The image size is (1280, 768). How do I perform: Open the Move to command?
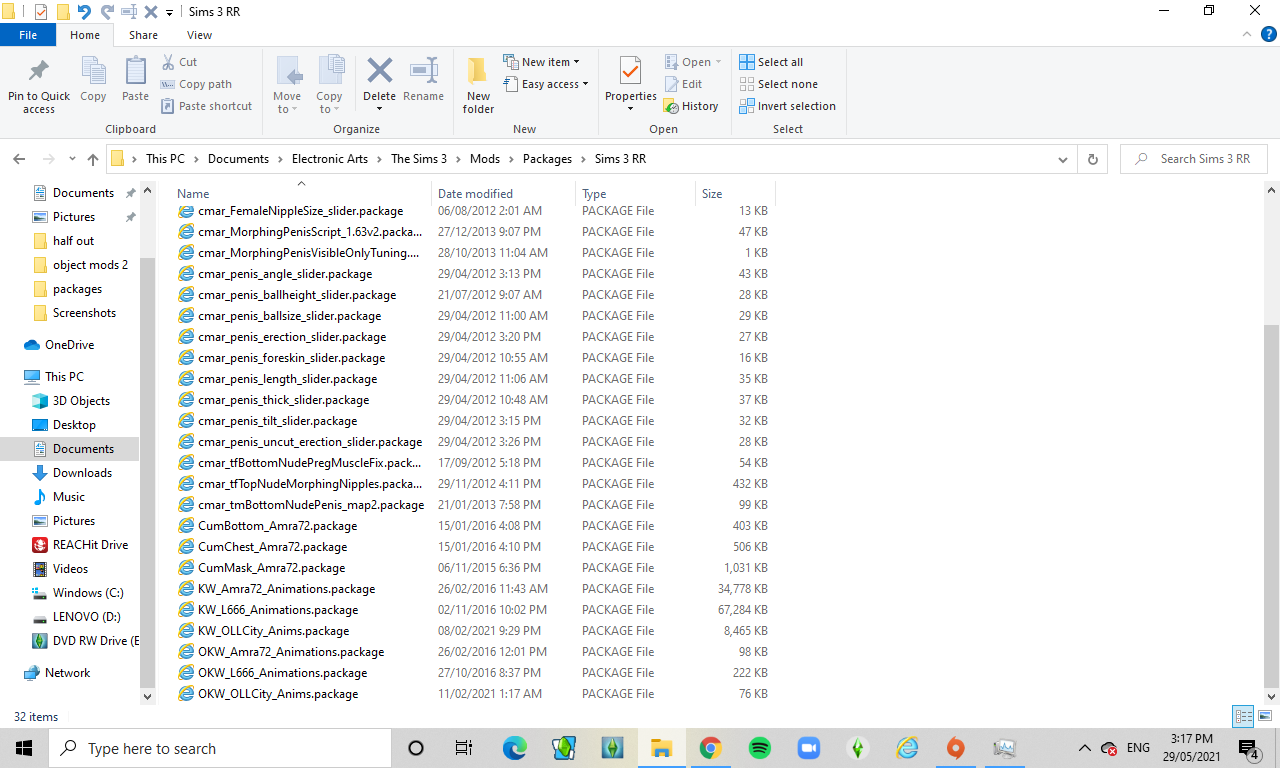pos(287,84)
